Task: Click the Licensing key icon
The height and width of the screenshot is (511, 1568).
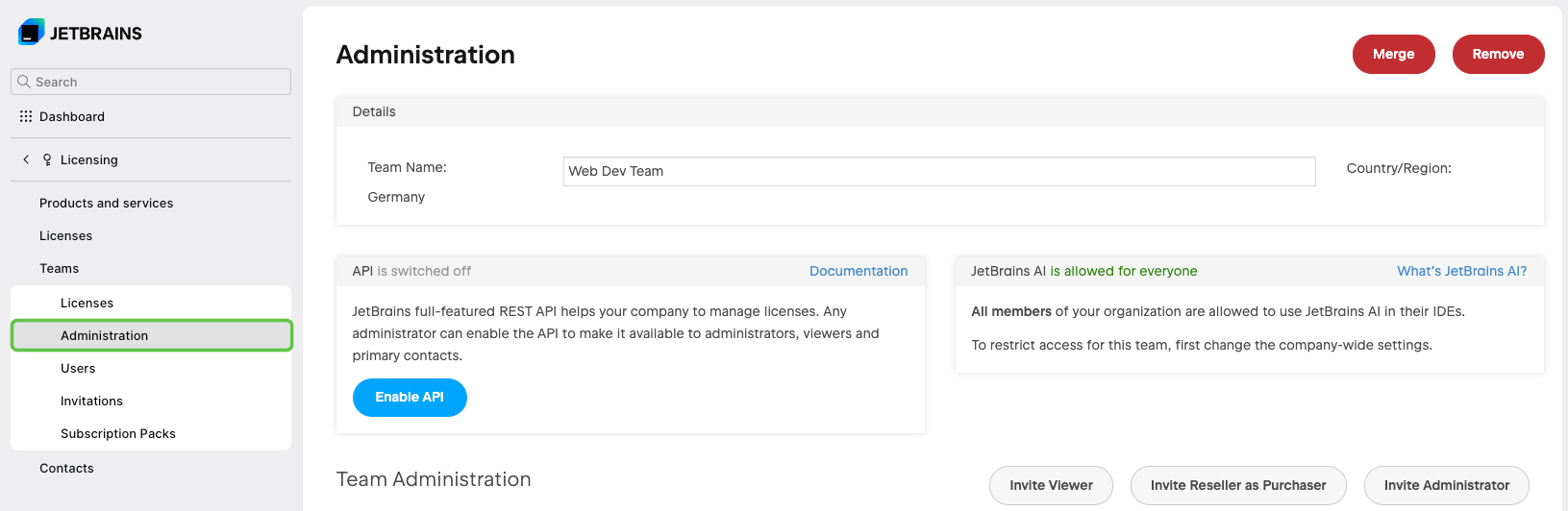Action: 47,159
